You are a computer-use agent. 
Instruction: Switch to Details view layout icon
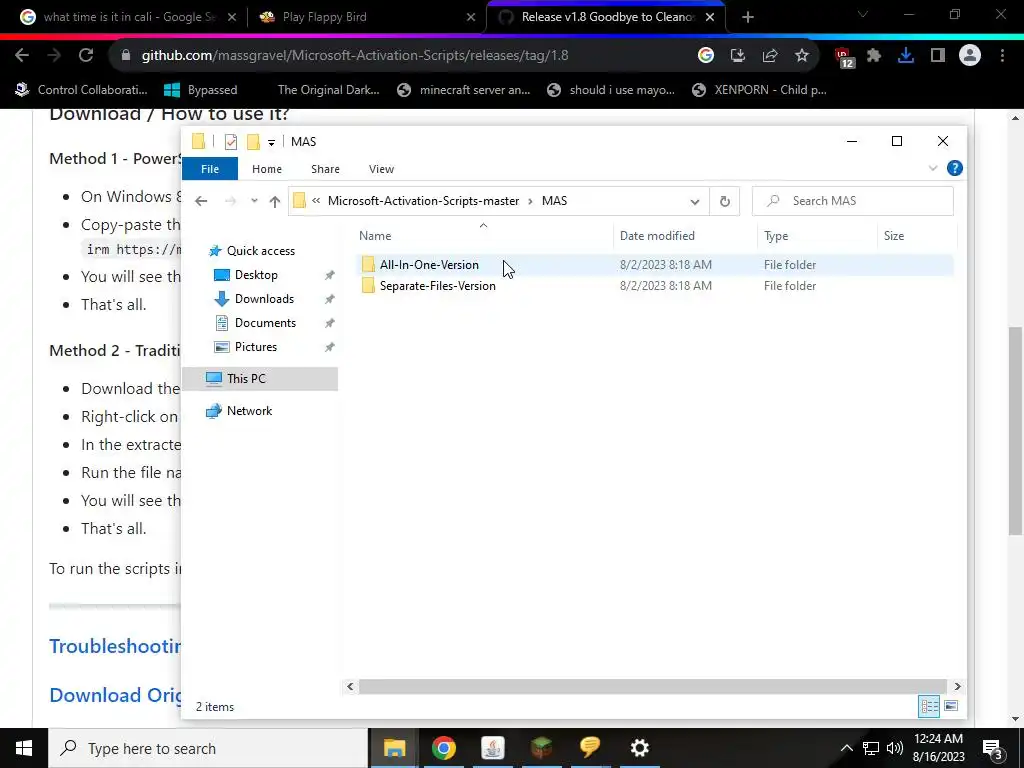click(929, 706)
